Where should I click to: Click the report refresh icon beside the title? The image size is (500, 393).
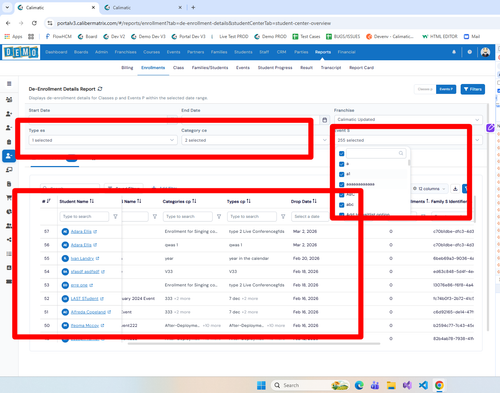point(100,89)
